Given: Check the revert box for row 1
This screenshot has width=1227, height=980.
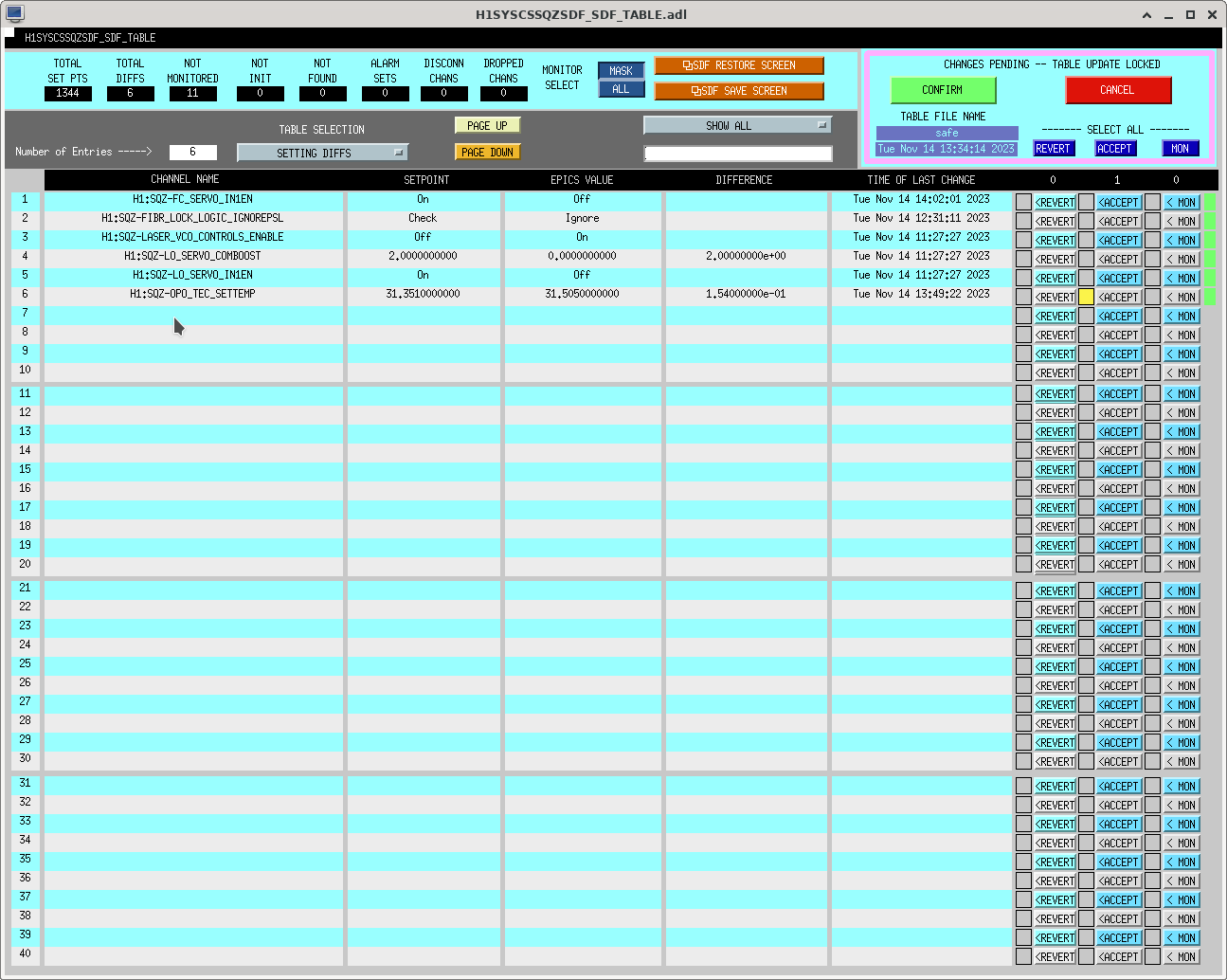Looking at the screenshot, I should [1023, 202].
